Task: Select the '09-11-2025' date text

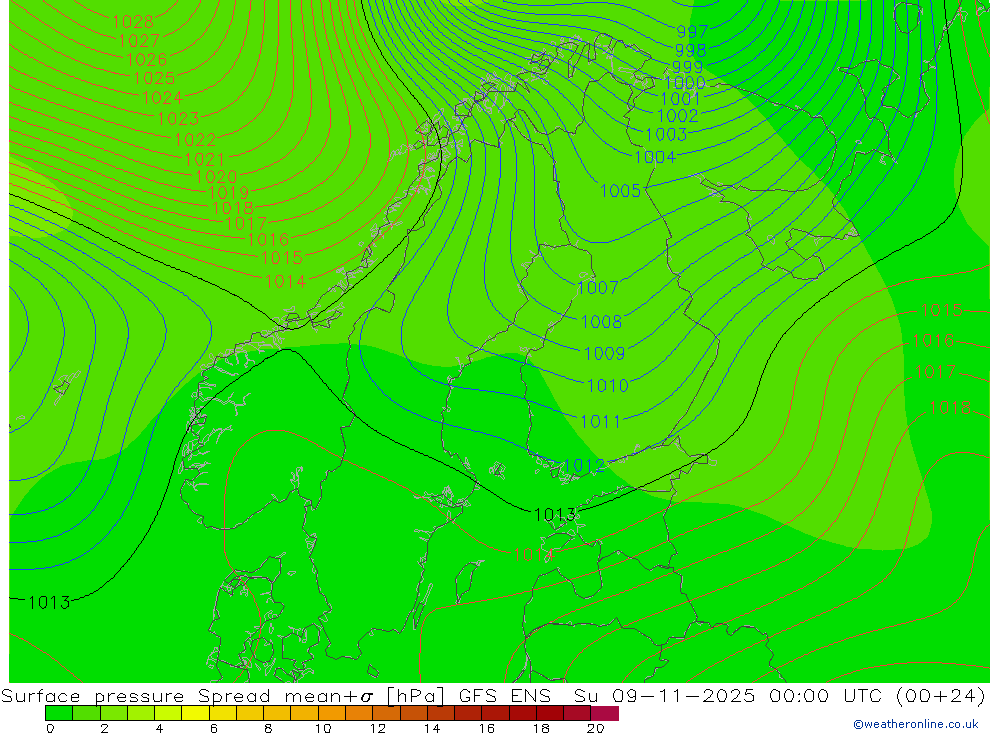Action: [684, 696]
